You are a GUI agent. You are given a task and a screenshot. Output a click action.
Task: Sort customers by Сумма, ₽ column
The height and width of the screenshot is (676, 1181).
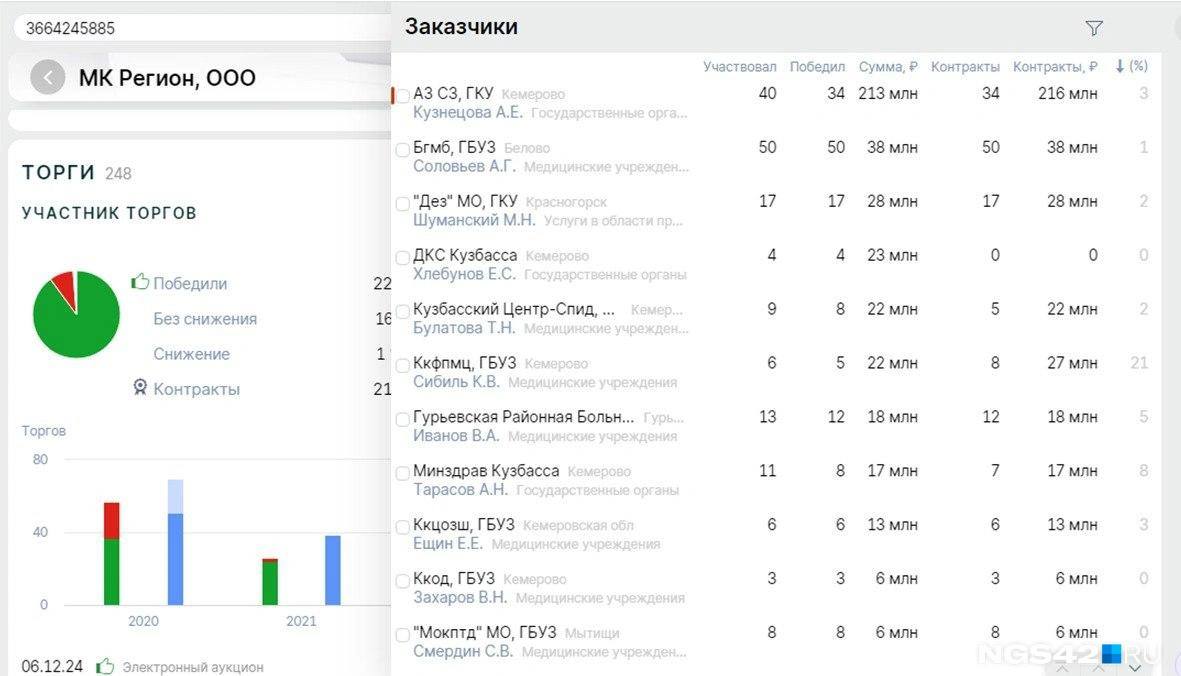pyautogui.click(x=887, y=67)
